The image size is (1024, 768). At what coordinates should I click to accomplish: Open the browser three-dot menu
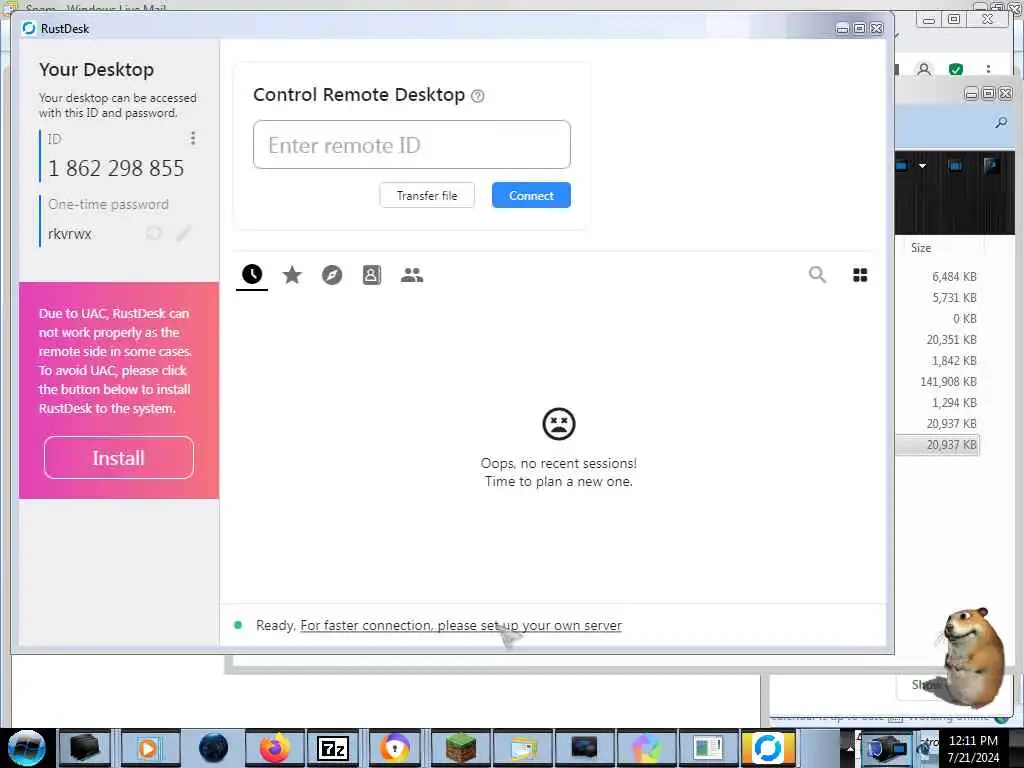point(988,69)
